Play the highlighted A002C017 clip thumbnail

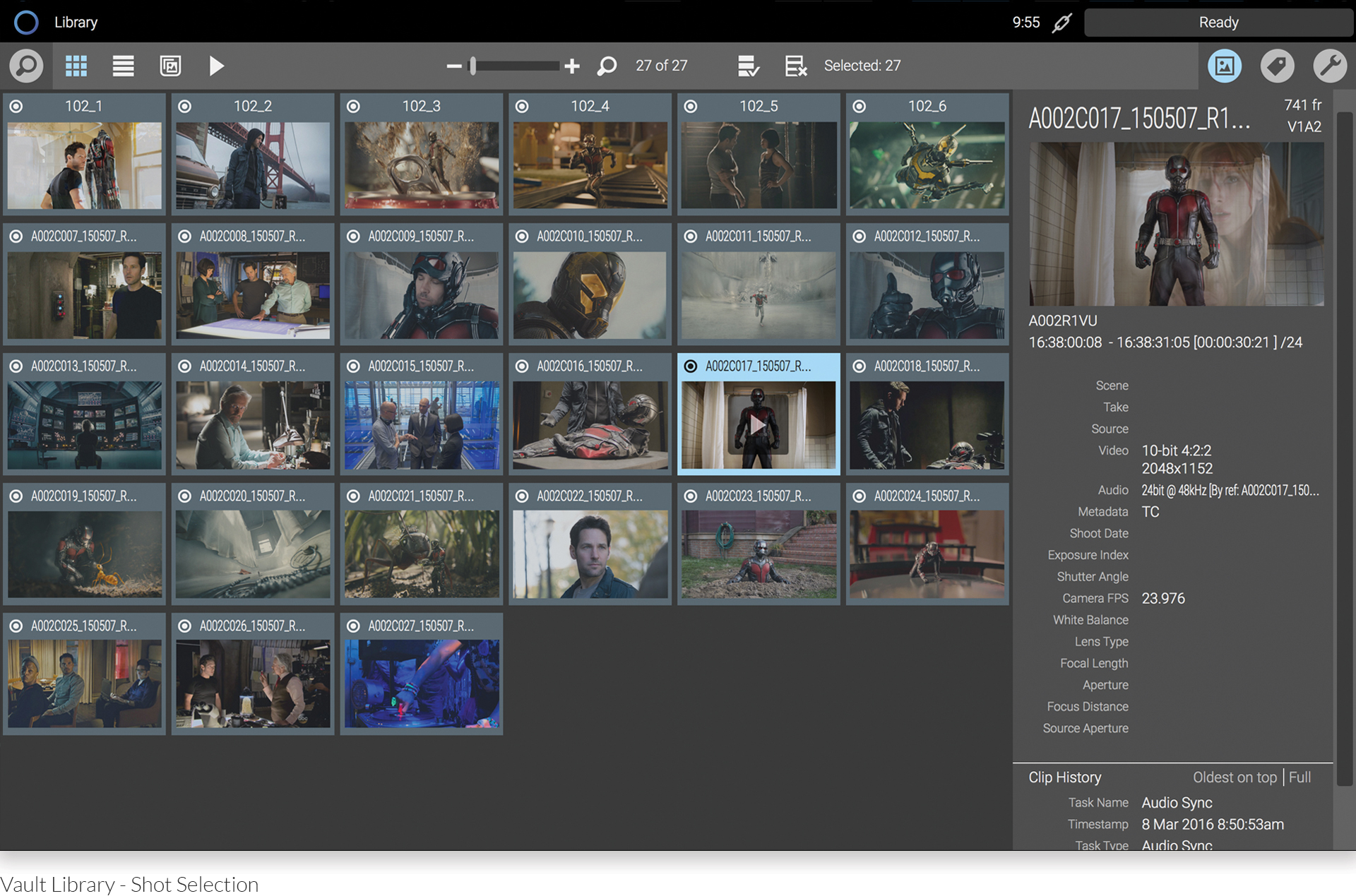(x=759, y=425)
